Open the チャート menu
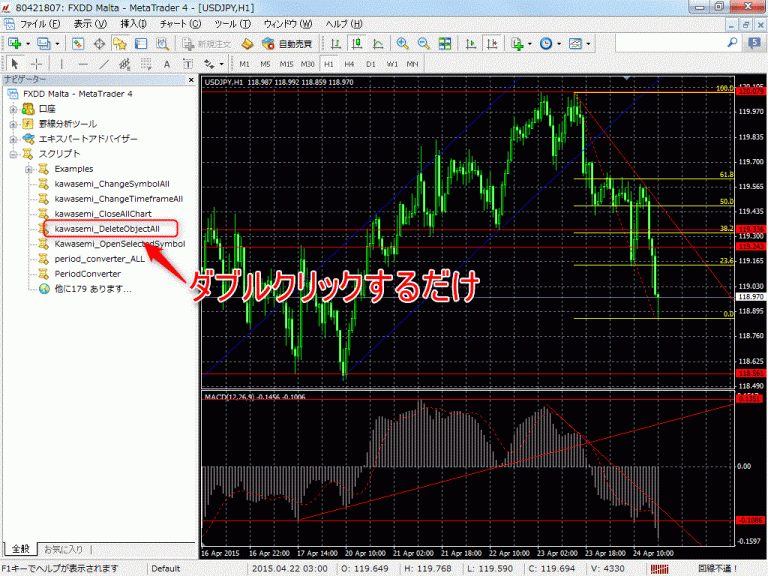768x576 pixels. [180, 24]
